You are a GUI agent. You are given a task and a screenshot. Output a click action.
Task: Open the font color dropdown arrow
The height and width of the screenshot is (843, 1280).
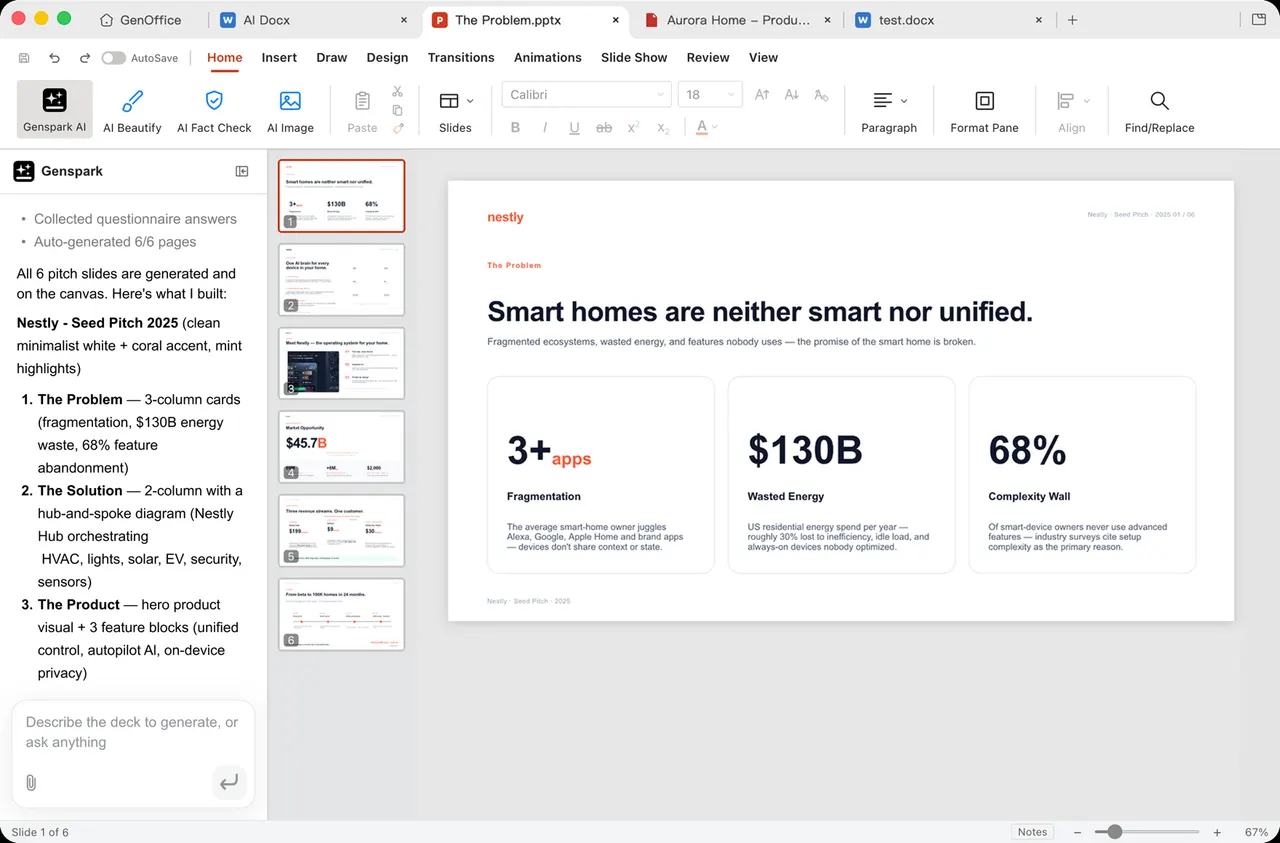(x=715, y=128)
